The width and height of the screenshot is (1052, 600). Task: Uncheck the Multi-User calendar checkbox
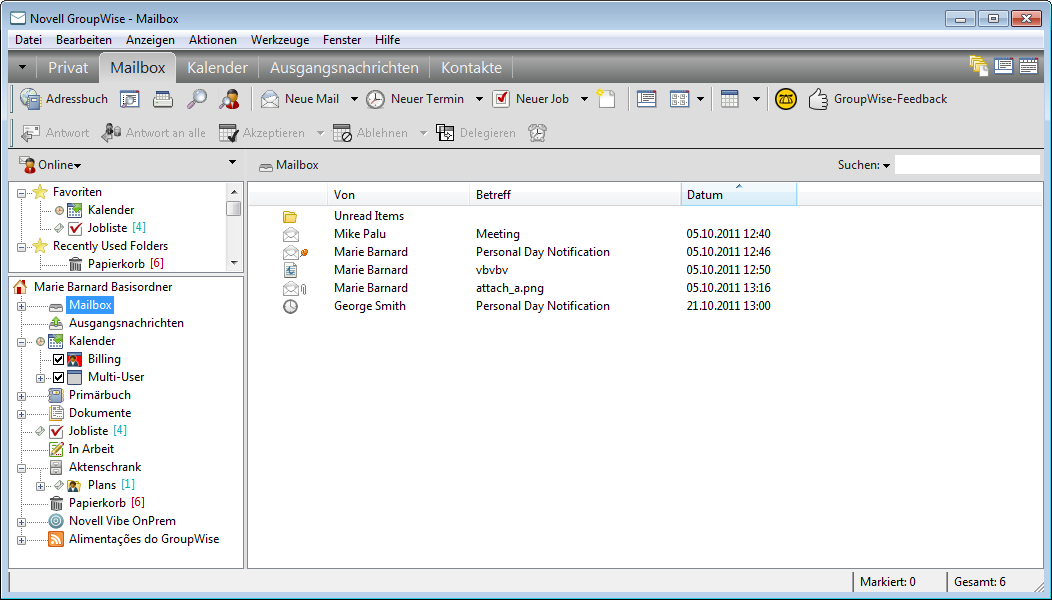click(58, 378)
